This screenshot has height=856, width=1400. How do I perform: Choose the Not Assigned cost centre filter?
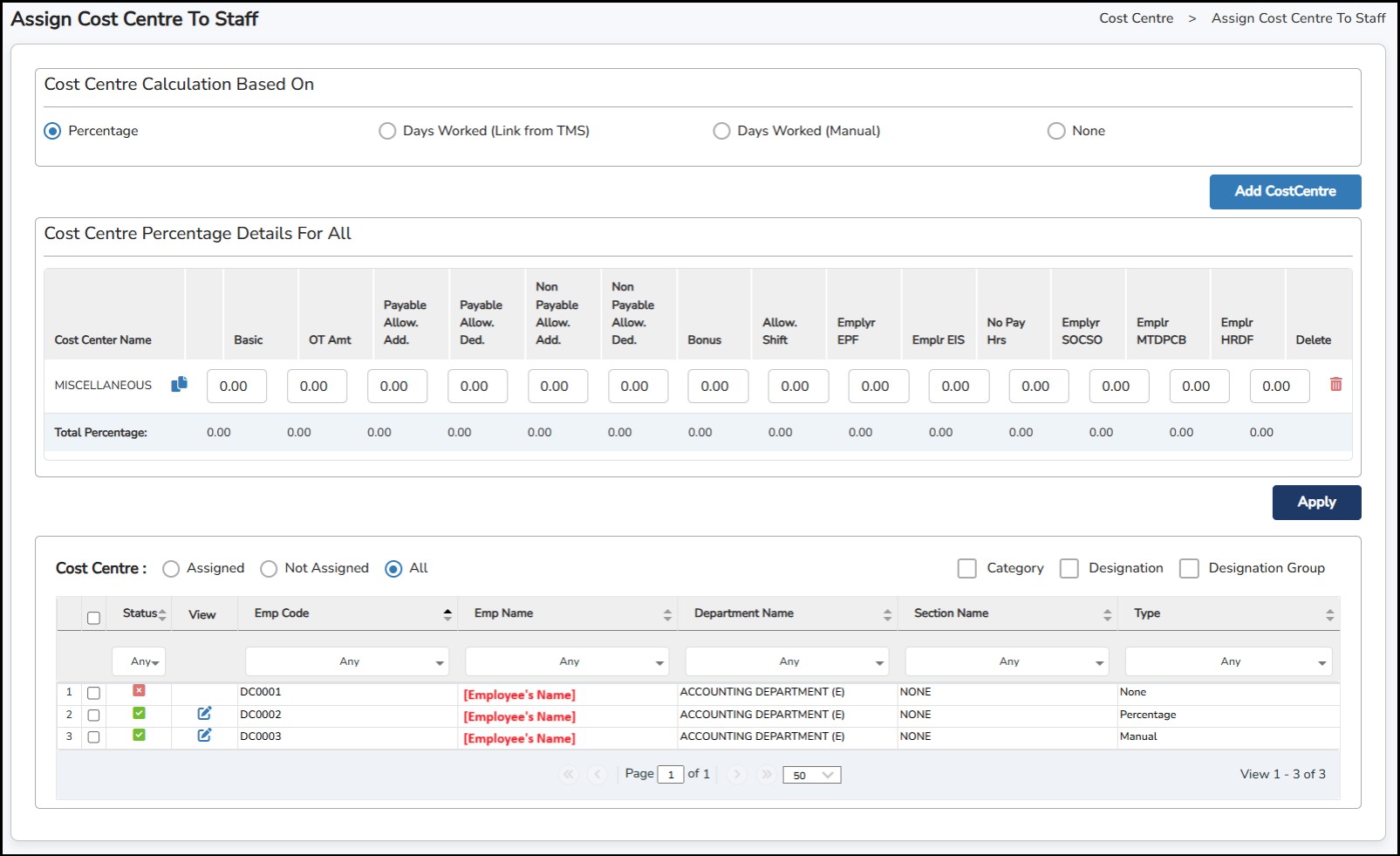click(269, 569)
